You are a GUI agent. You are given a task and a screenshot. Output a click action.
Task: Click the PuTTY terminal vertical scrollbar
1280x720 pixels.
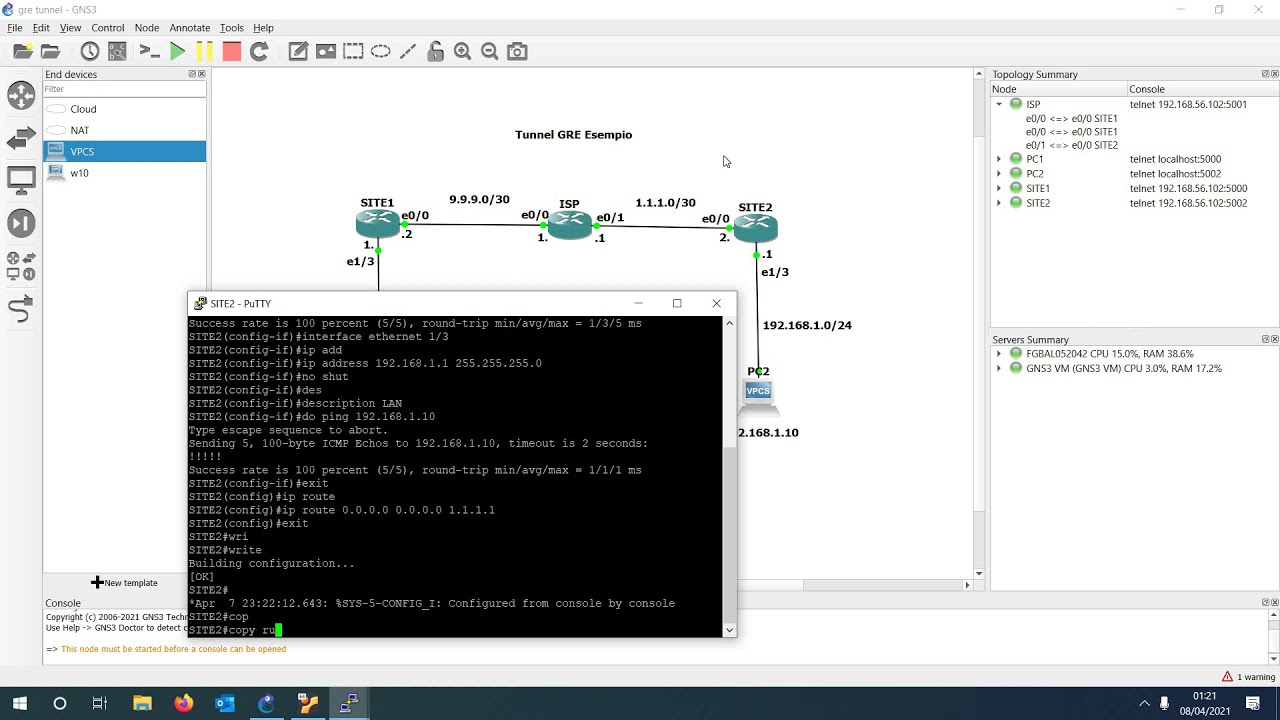[729, 477]
